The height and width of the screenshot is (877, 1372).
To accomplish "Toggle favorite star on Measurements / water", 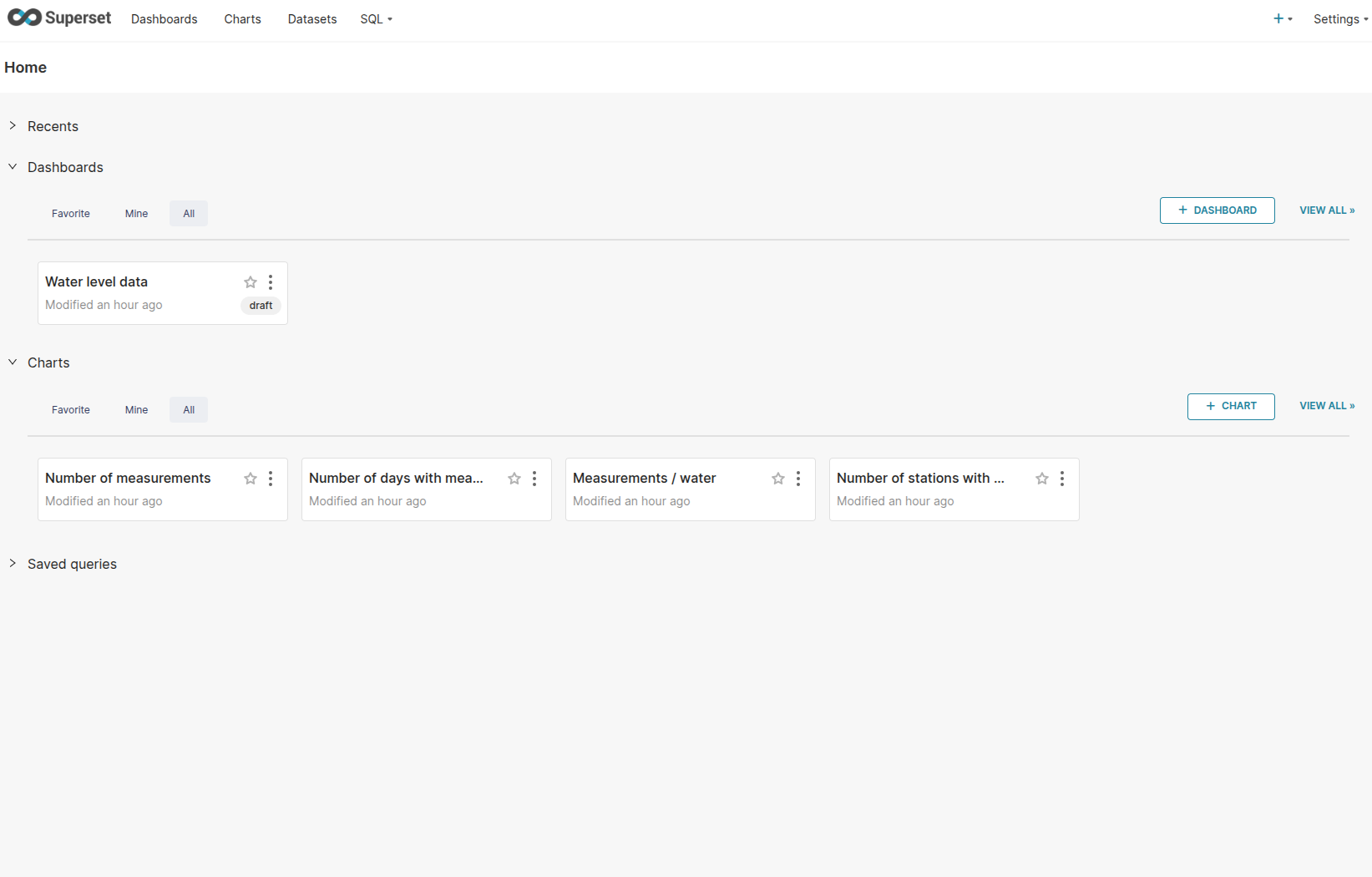I will (778, 479).
